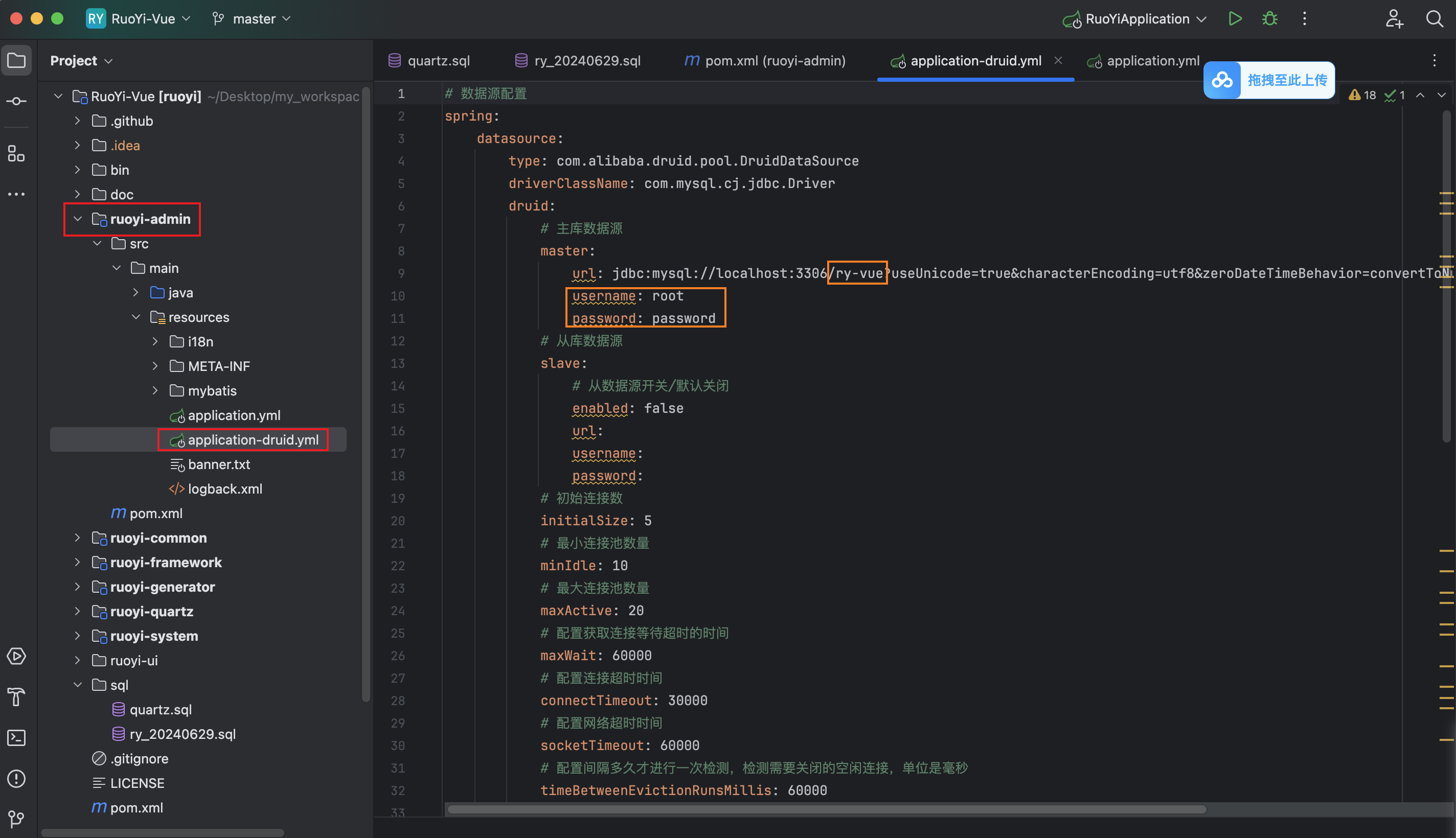Click the editor horizontal scrollbar

click(x=826, y=809)
